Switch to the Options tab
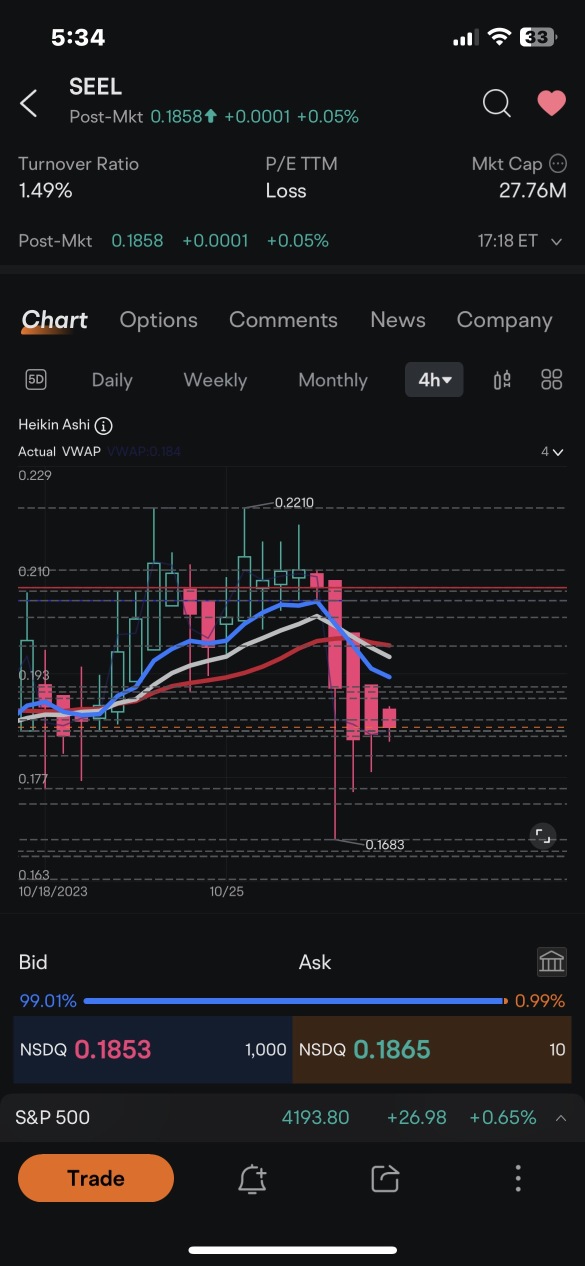This screenshot has width=585, height=1266. coord(158,320)
